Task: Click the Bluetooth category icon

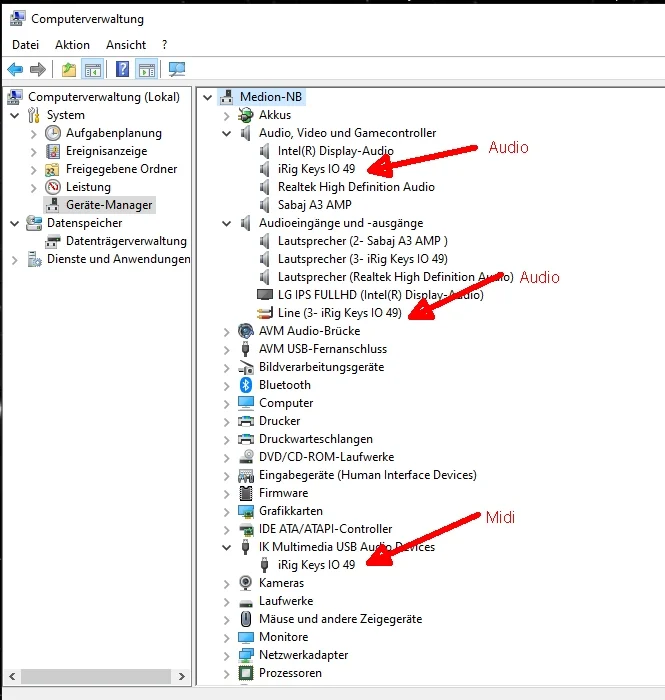Action: 245,385
